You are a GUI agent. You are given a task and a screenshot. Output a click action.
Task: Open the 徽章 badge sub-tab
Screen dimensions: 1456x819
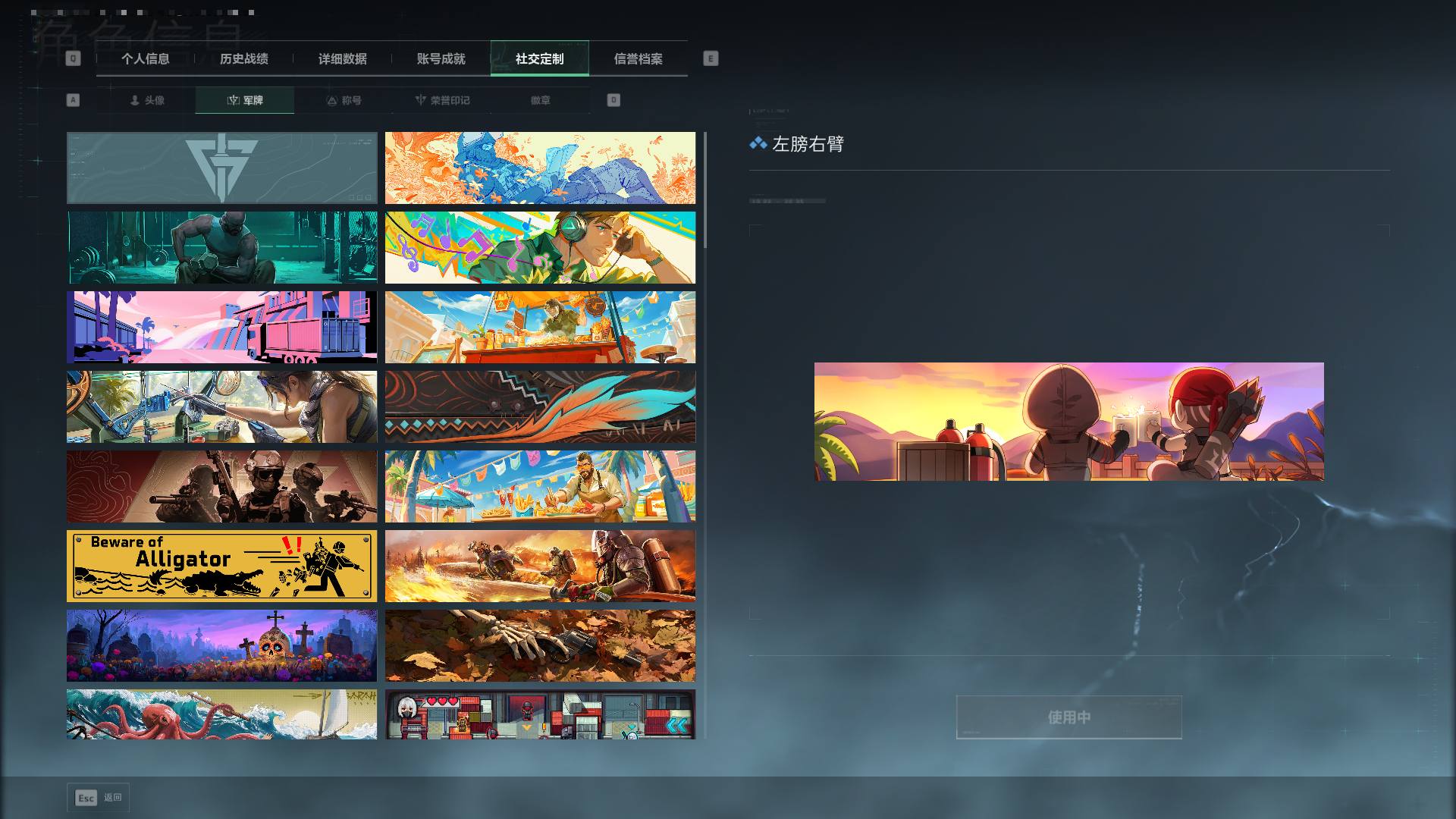click(x=541, y=100)
